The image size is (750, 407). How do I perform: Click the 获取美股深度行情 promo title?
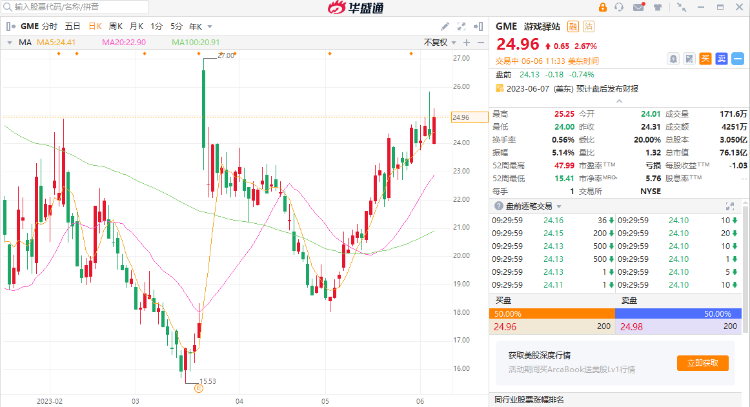click(539, 355)
